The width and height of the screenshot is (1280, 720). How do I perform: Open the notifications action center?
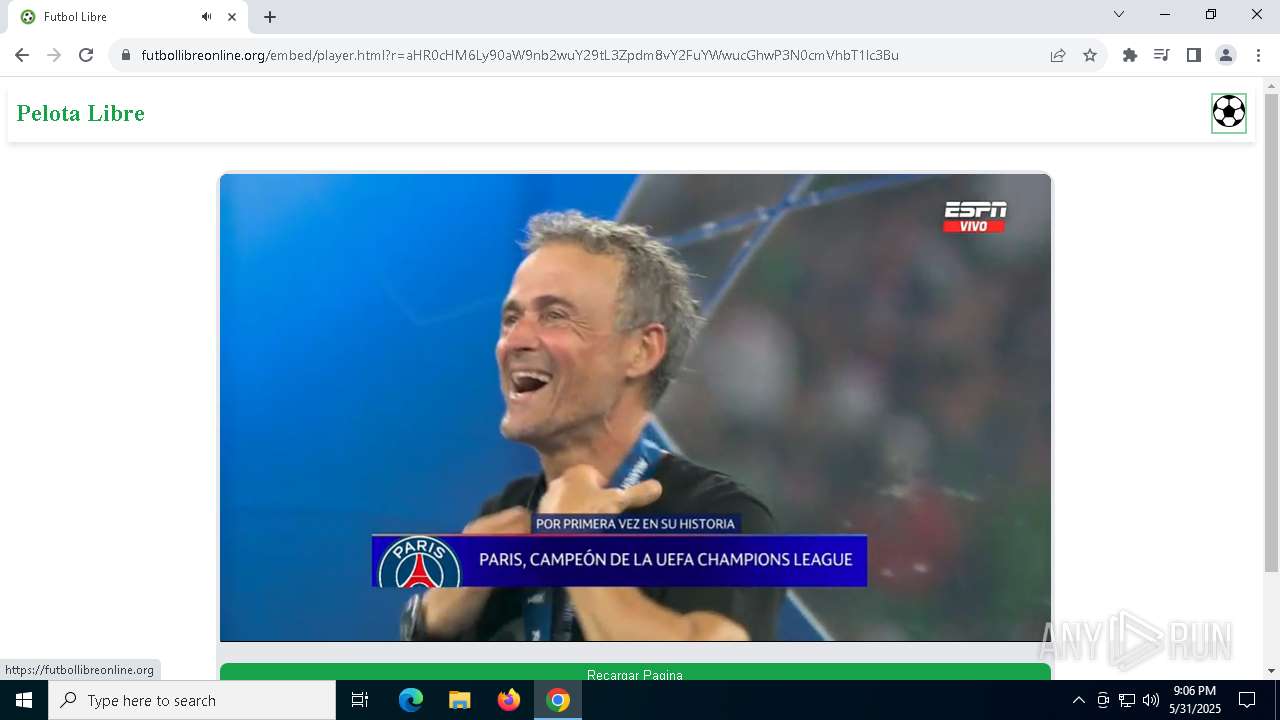[1247, 700]
